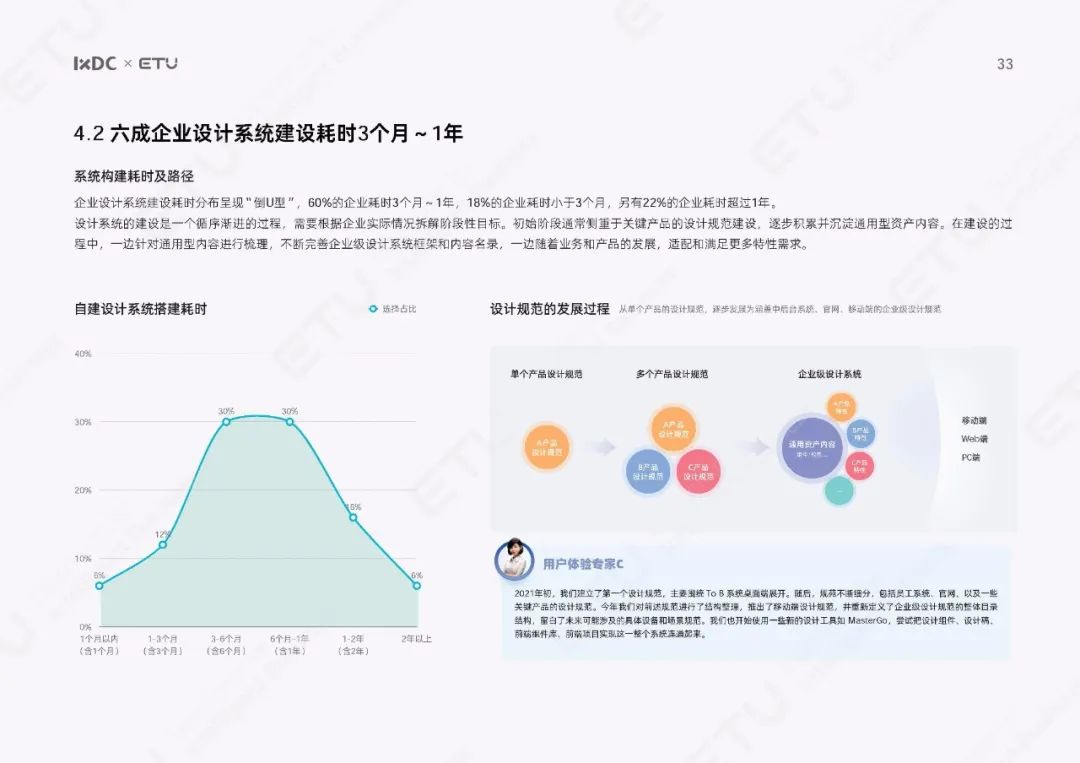Click the orange circle under 单个产品设计规范
Image resolution: width=1080 pixels, height=763 pixels.
pos(549,447)
